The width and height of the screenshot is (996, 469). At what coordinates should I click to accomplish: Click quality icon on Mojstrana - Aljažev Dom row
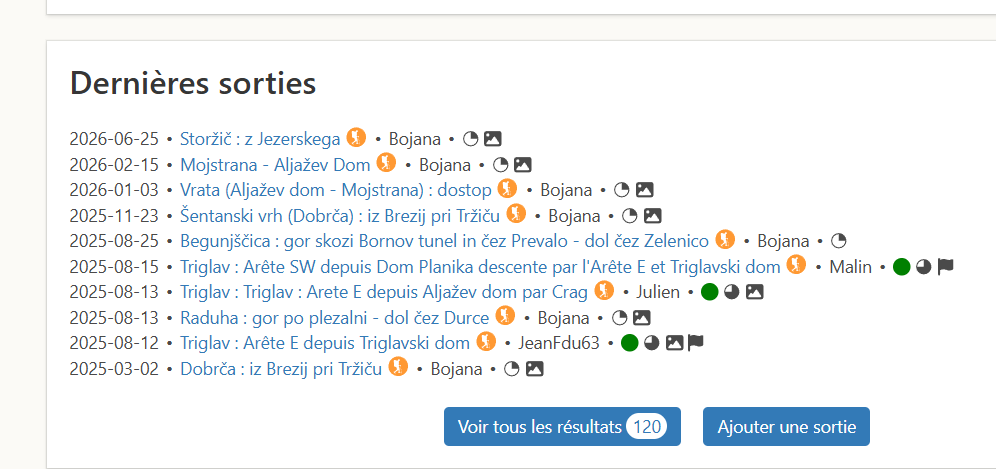point(501,165)
